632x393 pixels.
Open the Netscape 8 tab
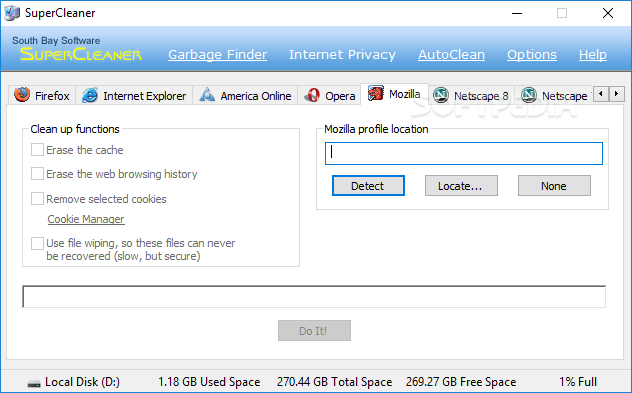(x=471, y=96)
